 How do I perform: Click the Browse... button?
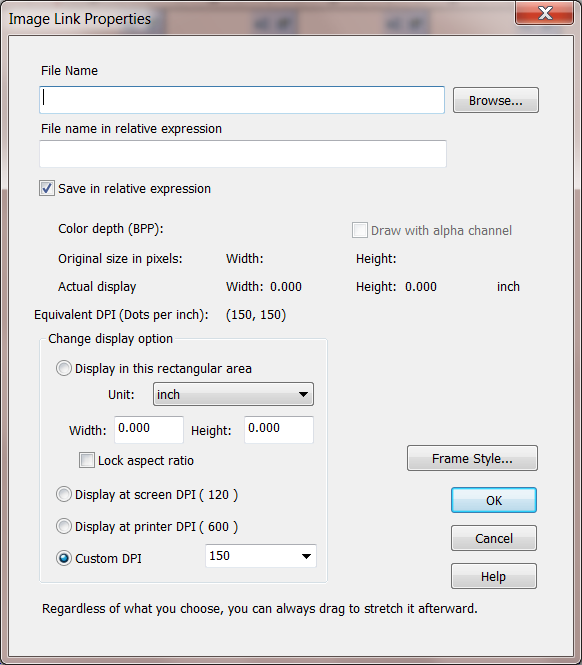coord(495,100)
